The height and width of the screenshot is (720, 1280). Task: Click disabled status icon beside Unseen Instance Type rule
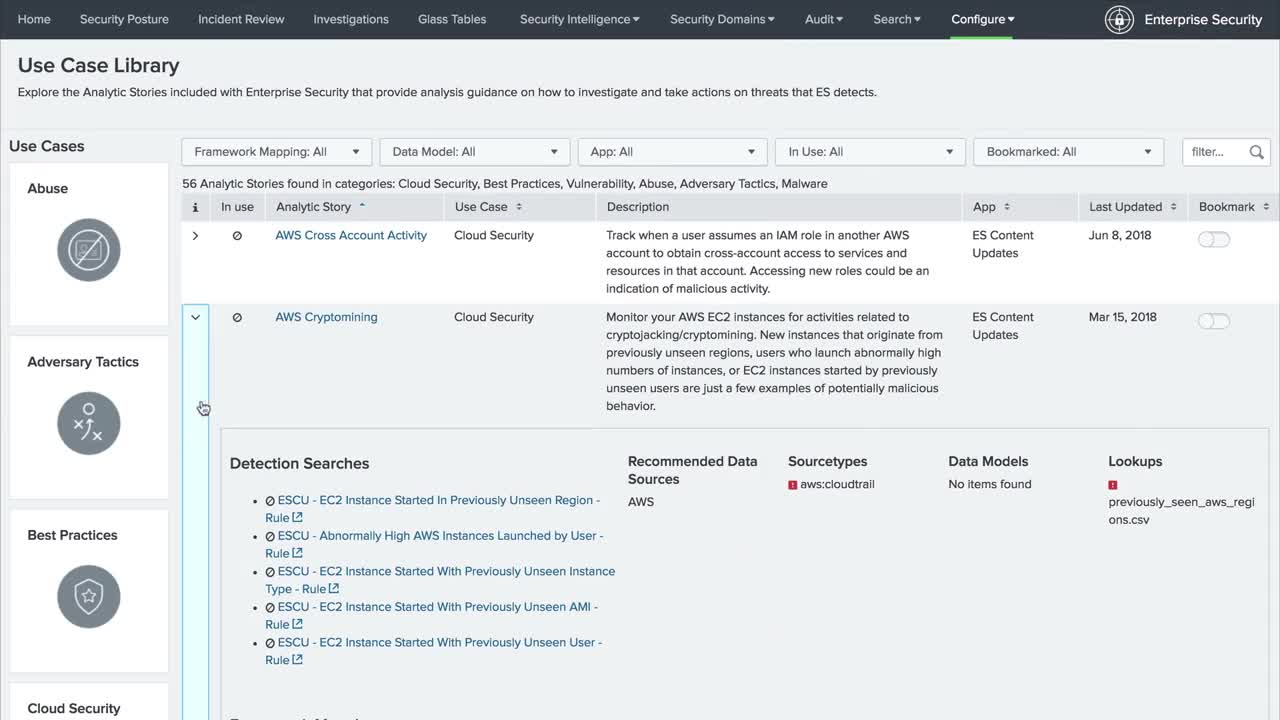[270, 572]
